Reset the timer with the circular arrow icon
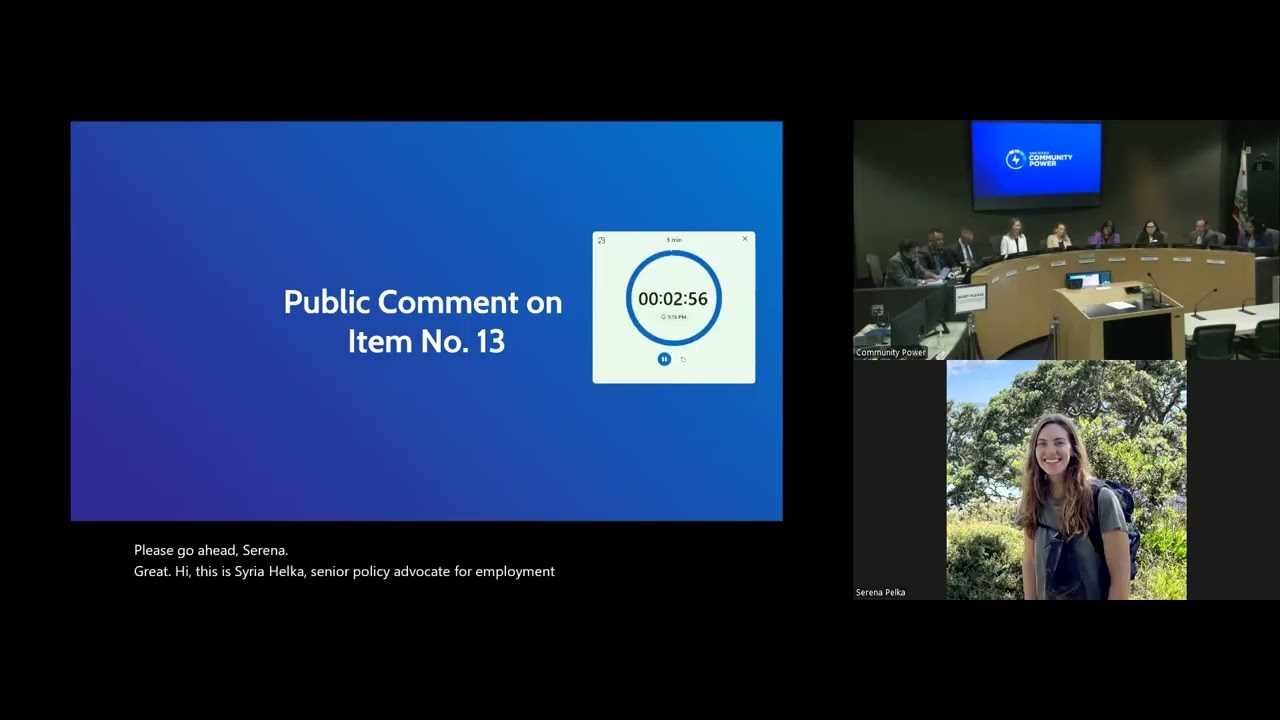 click(683, 359)
